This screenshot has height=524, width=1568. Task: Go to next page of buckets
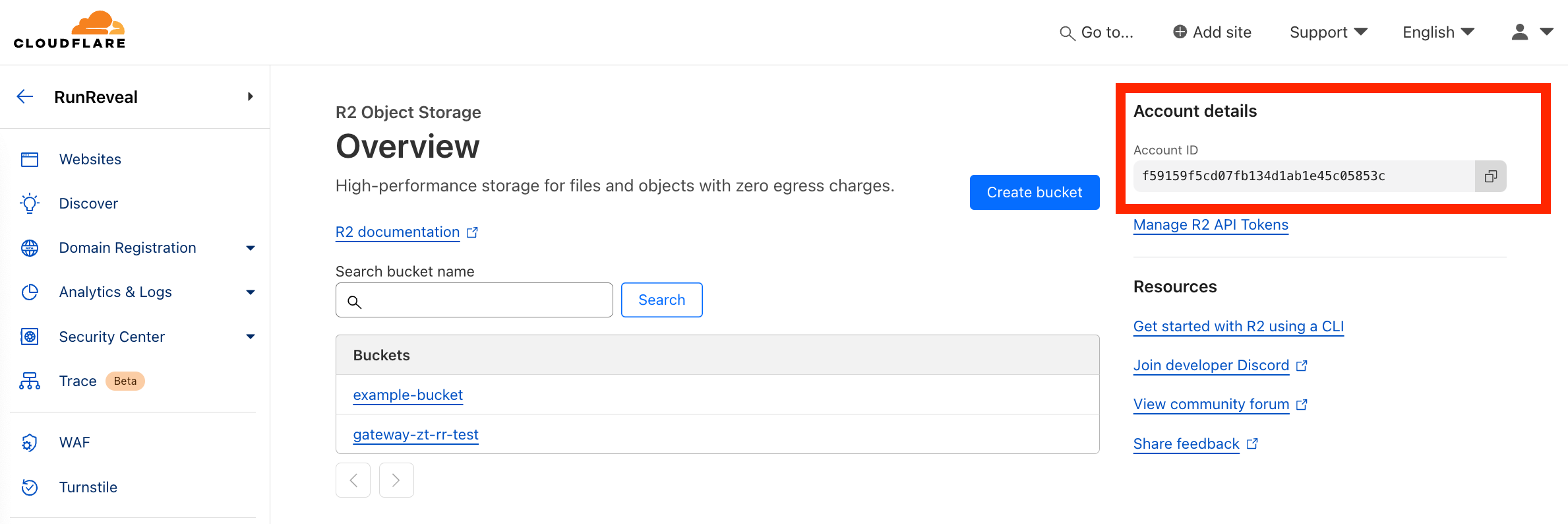pos(396,480)
